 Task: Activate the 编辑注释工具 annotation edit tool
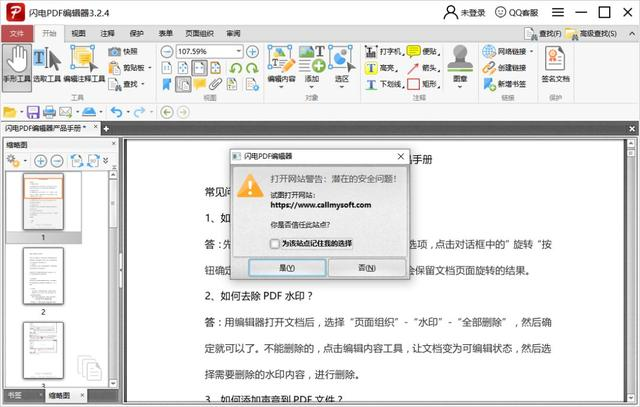click(x=84, y=64)
